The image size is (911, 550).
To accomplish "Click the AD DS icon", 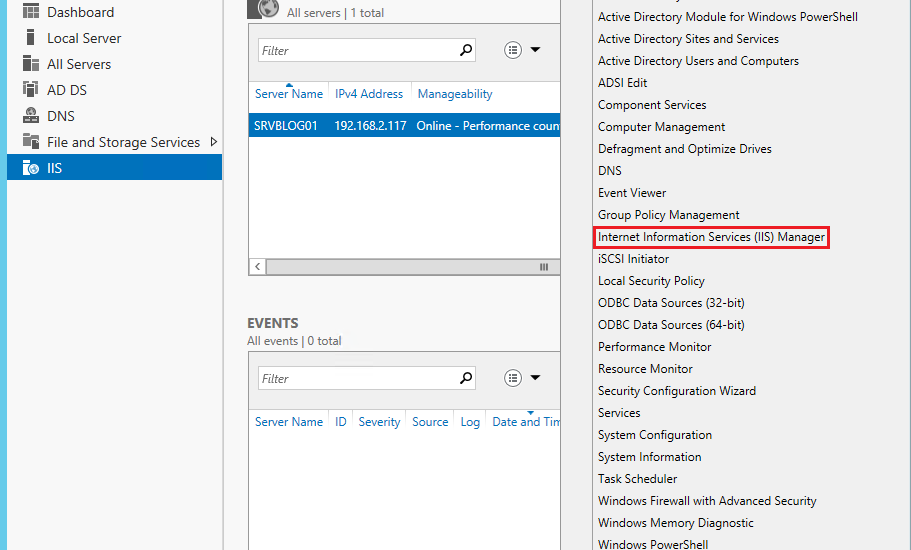I will (31, 89).
